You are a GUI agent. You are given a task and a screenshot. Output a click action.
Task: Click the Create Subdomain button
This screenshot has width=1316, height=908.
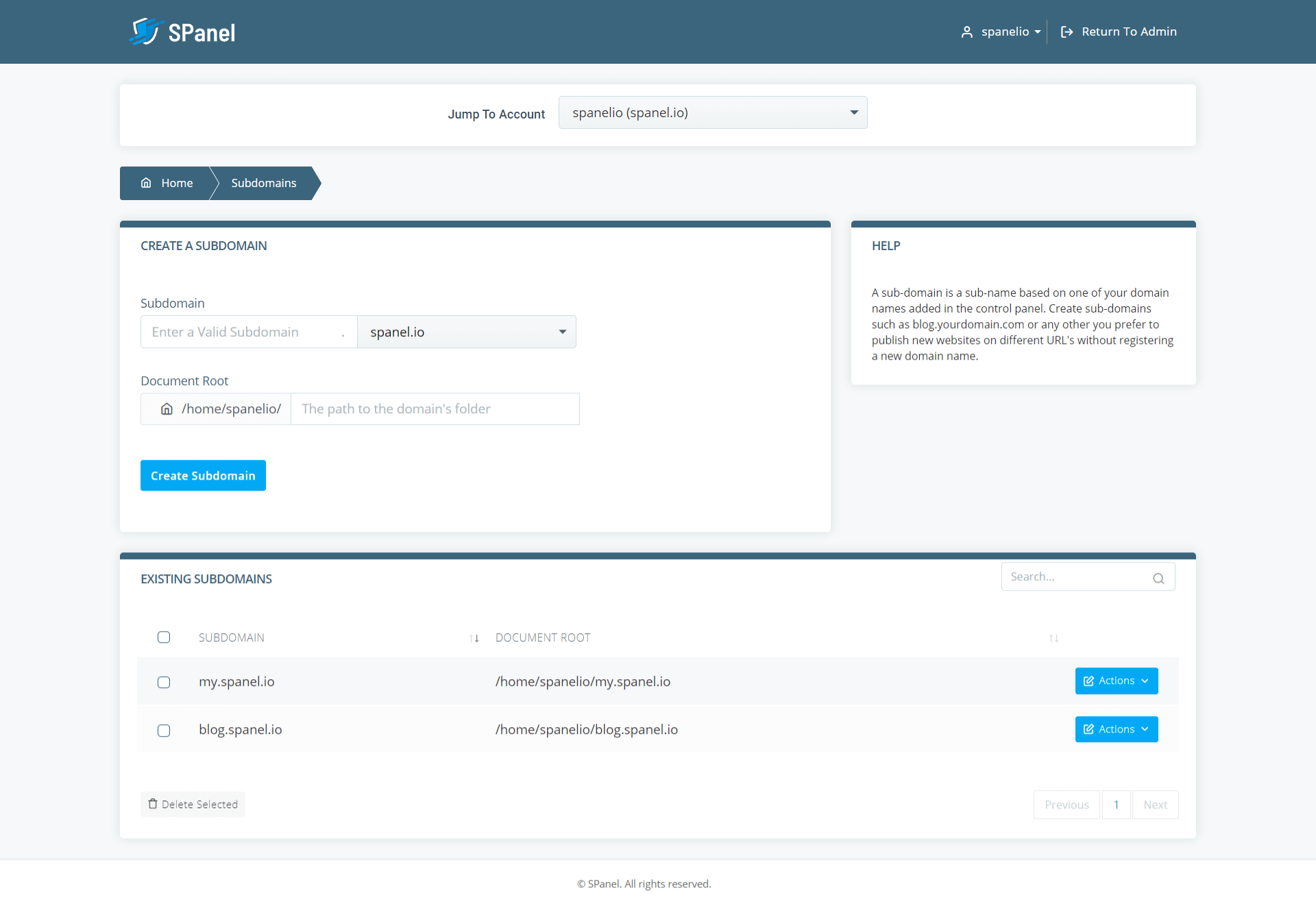click(203, 476)
